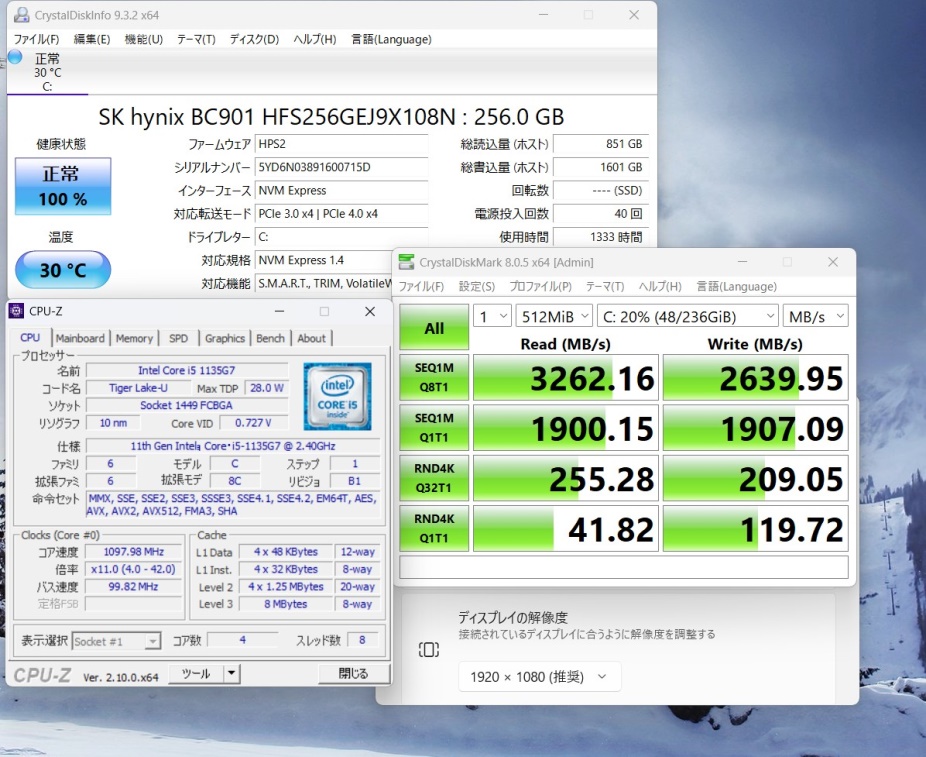Screen dimensions: 926x757
Task: Run the SEQ1M Q1T1 test
Action: pos(434,428)
